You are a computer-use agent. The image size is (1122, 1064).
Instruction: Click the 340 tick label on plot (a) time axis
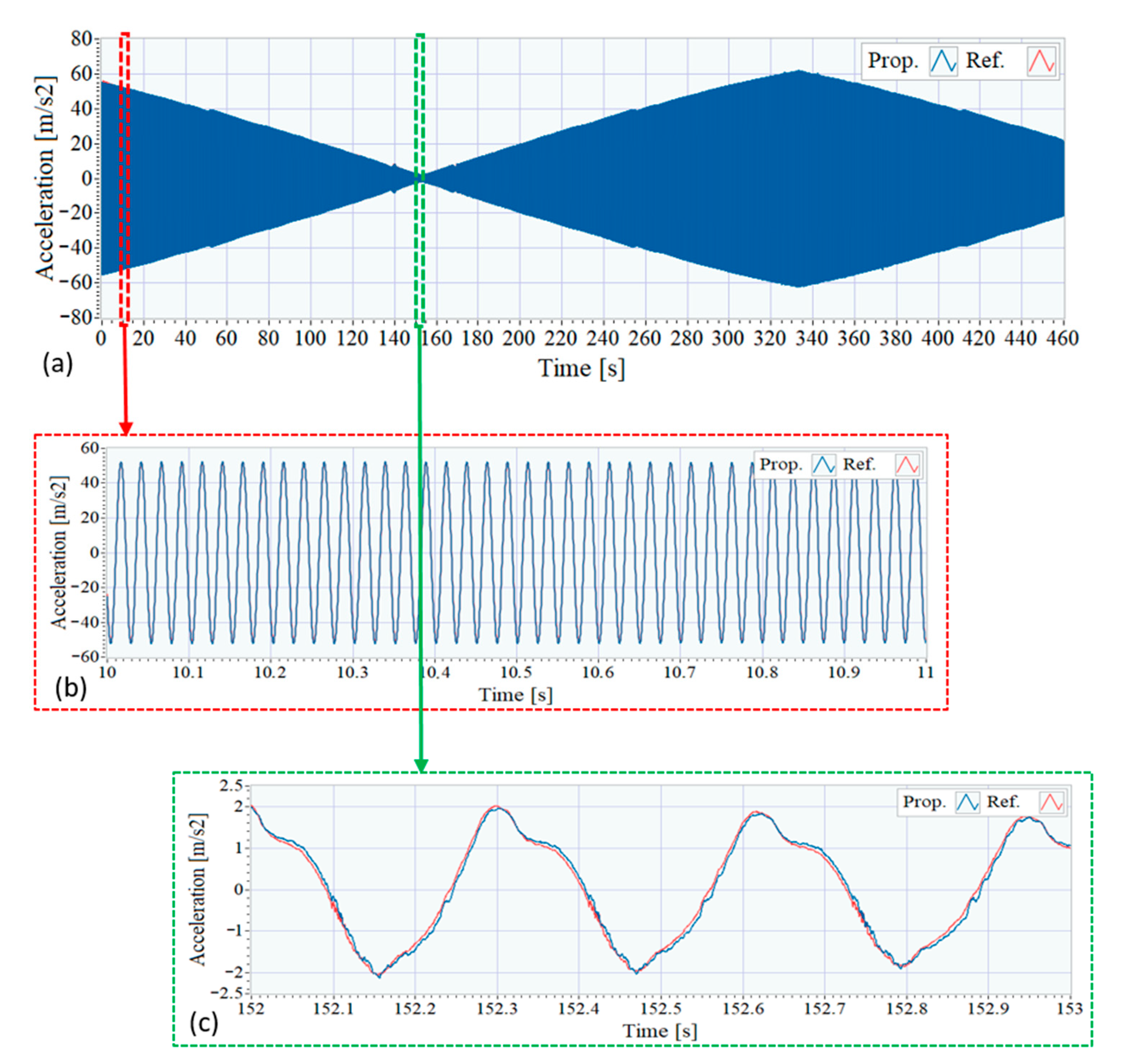[x=812, y=338]
